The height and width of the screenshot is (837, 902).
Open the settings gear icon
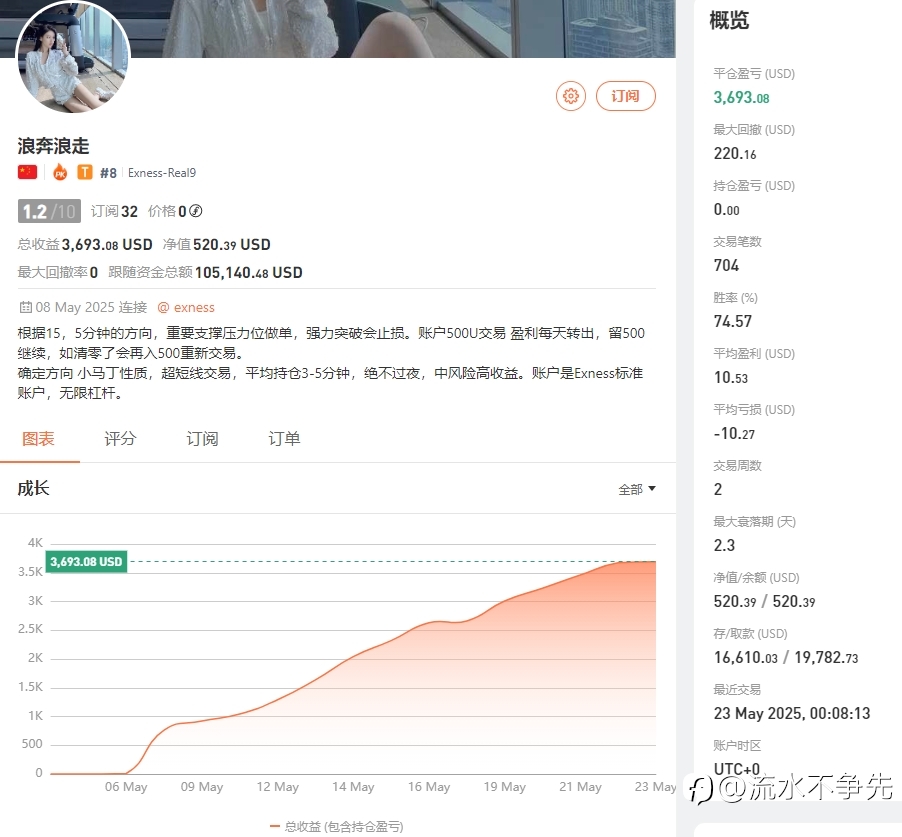[x=571, y=96]
